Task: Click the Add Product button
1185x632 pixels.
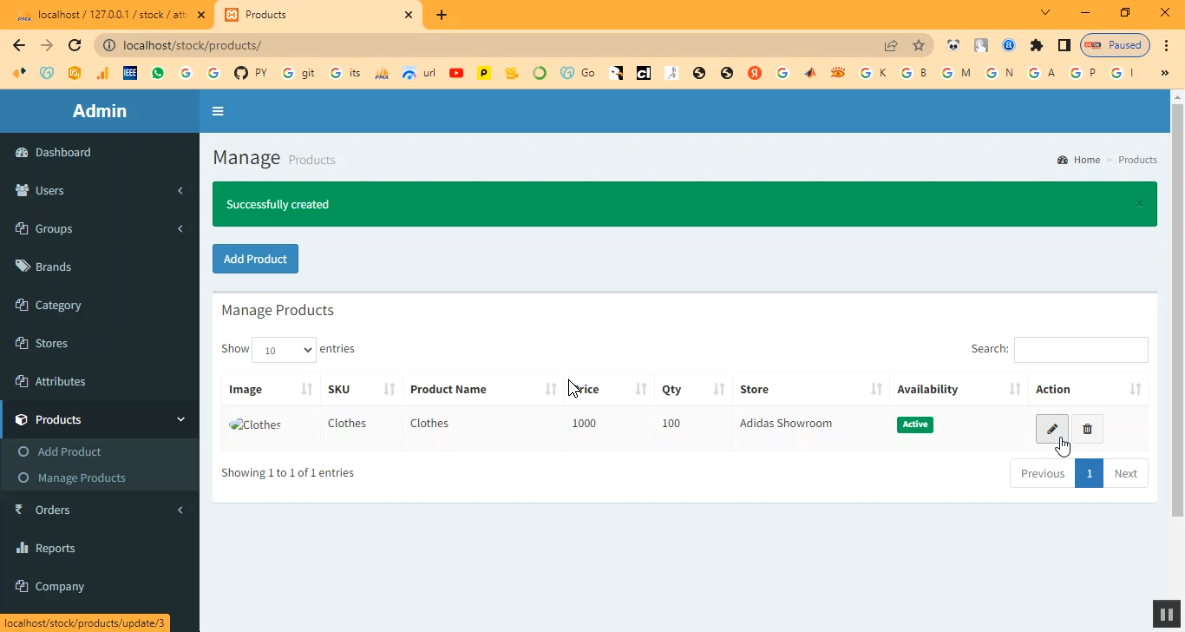Action: pyautogui.click(x=255, y=259)
